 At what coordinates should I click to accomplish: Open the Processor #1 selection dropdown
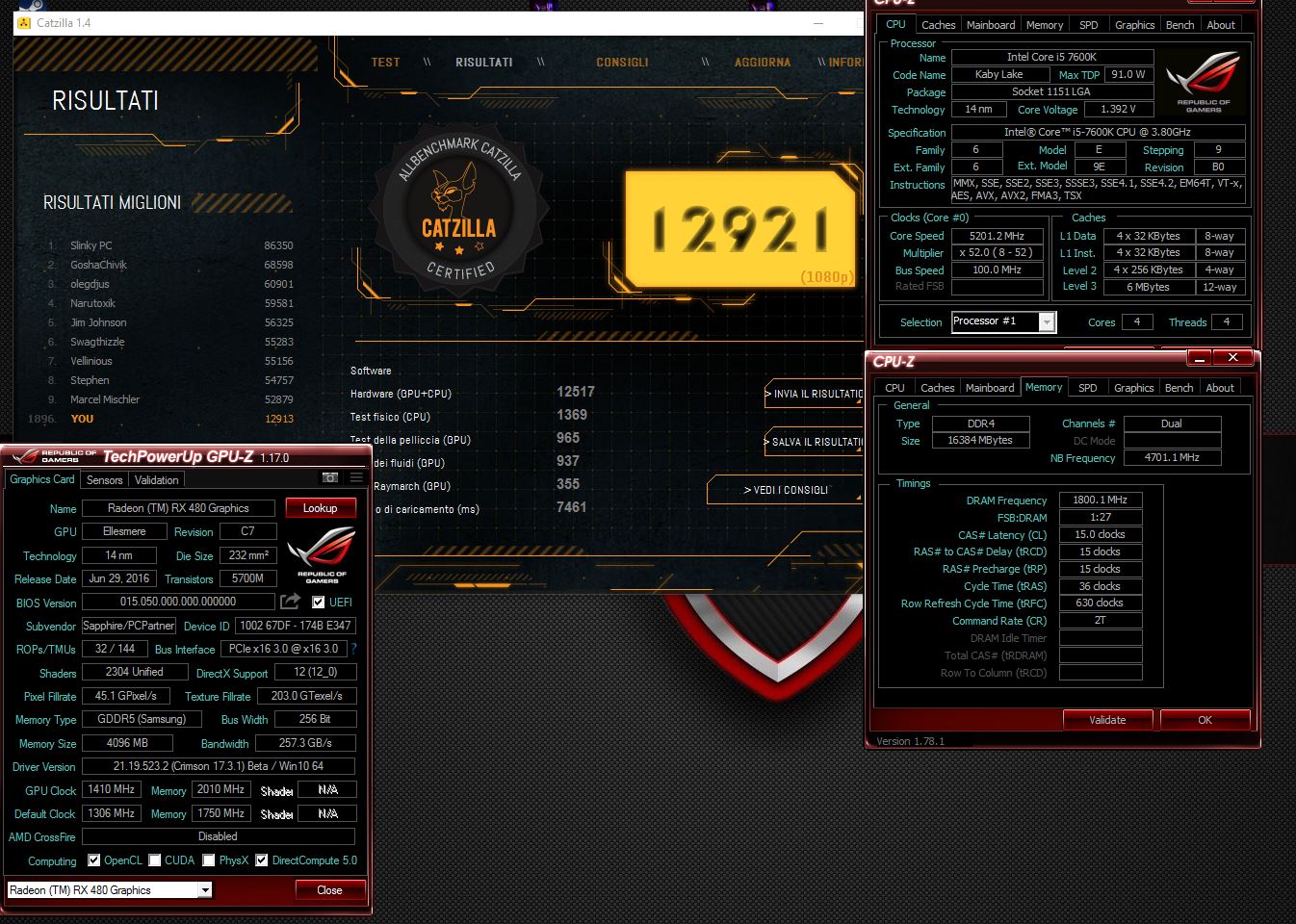click(x=1003, y=321)
